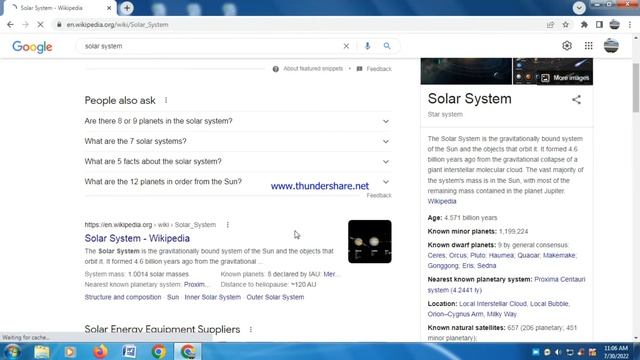Click the address bar URL
This screenshot has height=360, width=640.
point(117,24)
